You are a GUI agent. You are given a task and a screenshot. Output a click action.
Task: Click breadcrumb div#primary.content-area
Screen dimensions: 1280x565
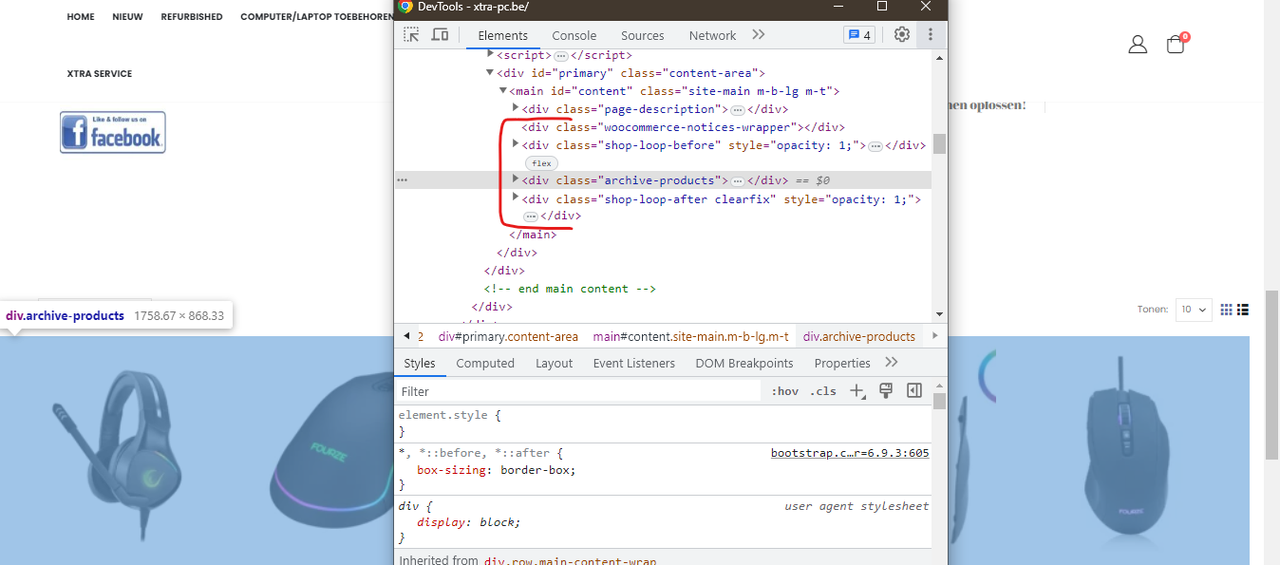[508, 337]
